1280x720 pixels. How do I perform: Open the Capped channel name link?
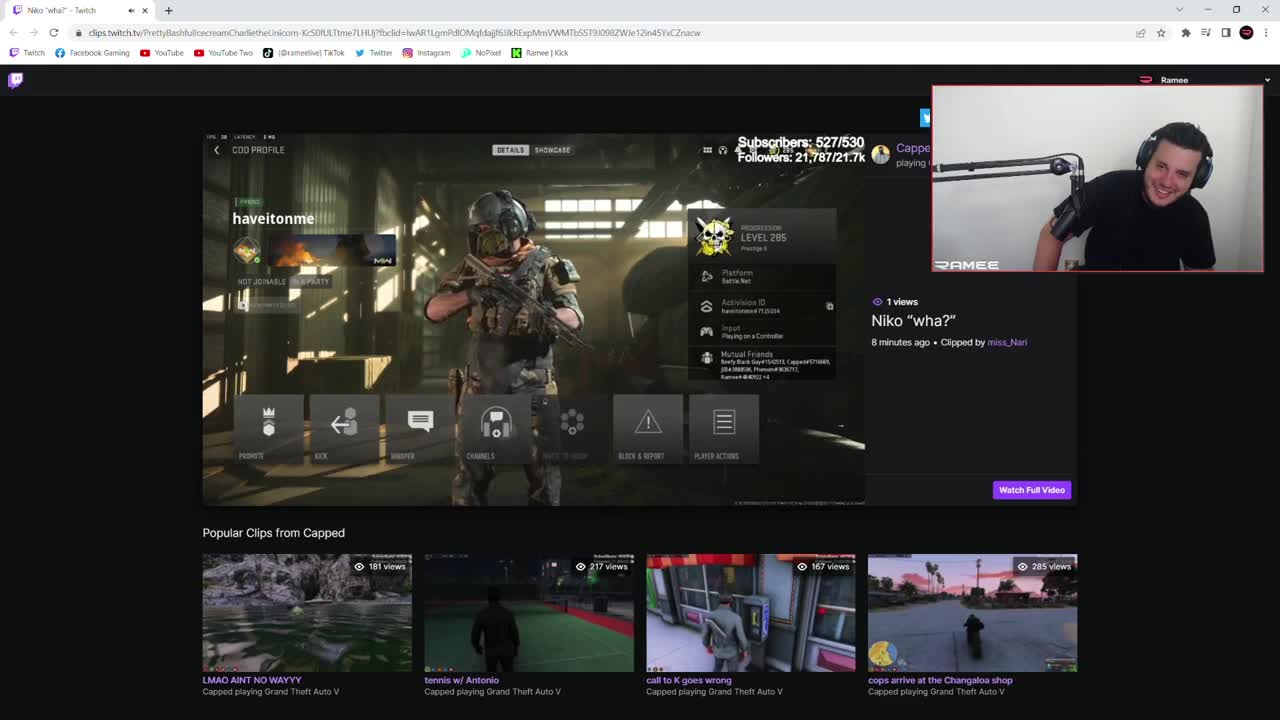(913, 148)
